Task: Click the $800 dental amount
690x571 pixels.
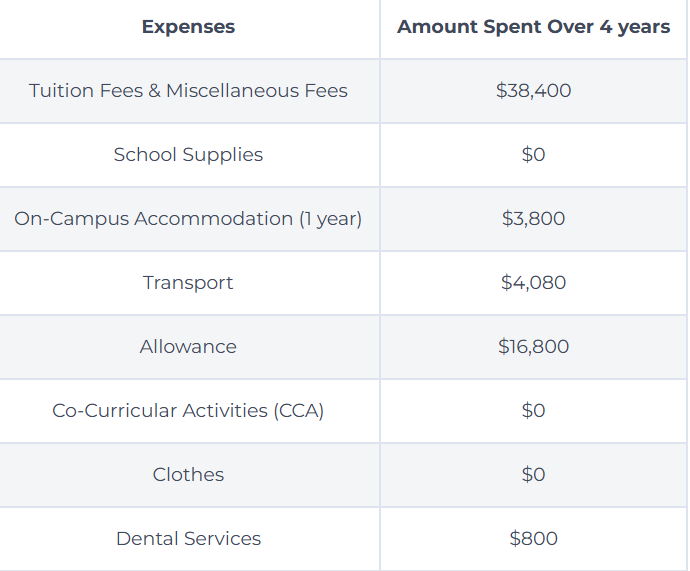Action: [x=533, y=539]
